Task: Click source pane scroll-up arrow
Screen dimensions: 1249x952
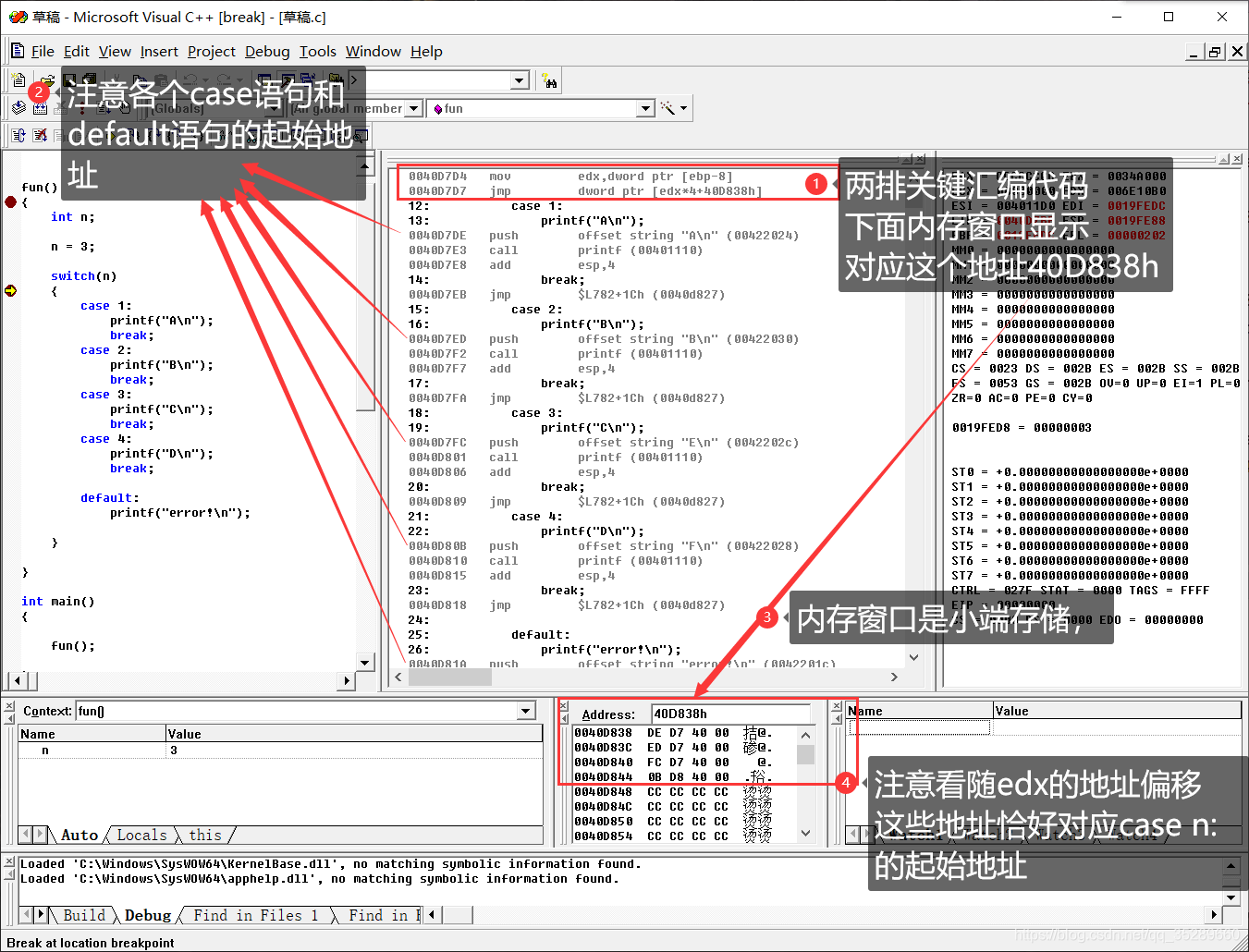Action: coord(365,167)
